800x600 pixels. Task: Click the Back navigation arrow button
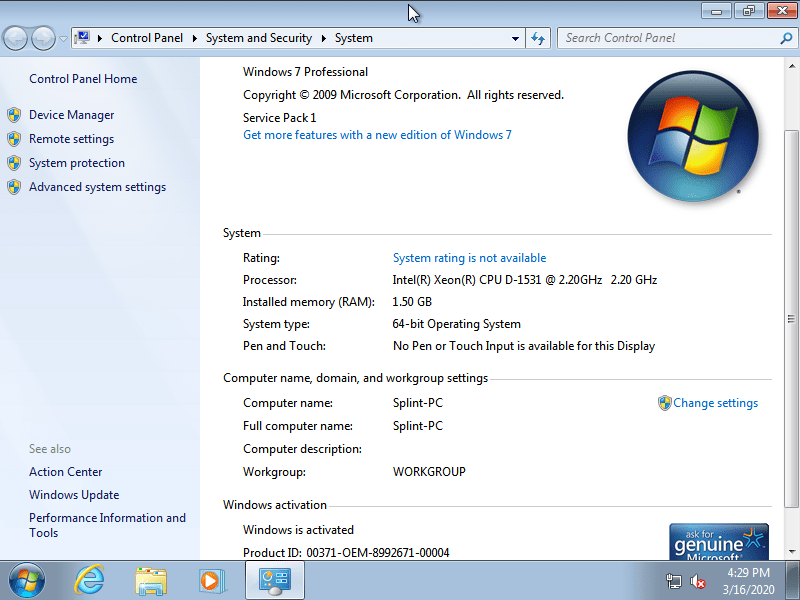(15, 38)
